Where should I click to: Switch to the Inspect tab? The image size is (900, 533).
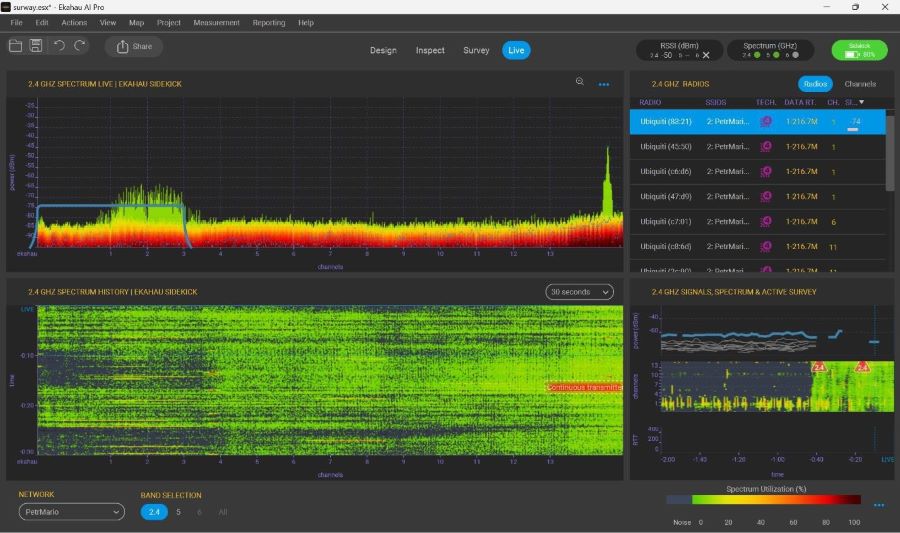(x=430, y=50)
